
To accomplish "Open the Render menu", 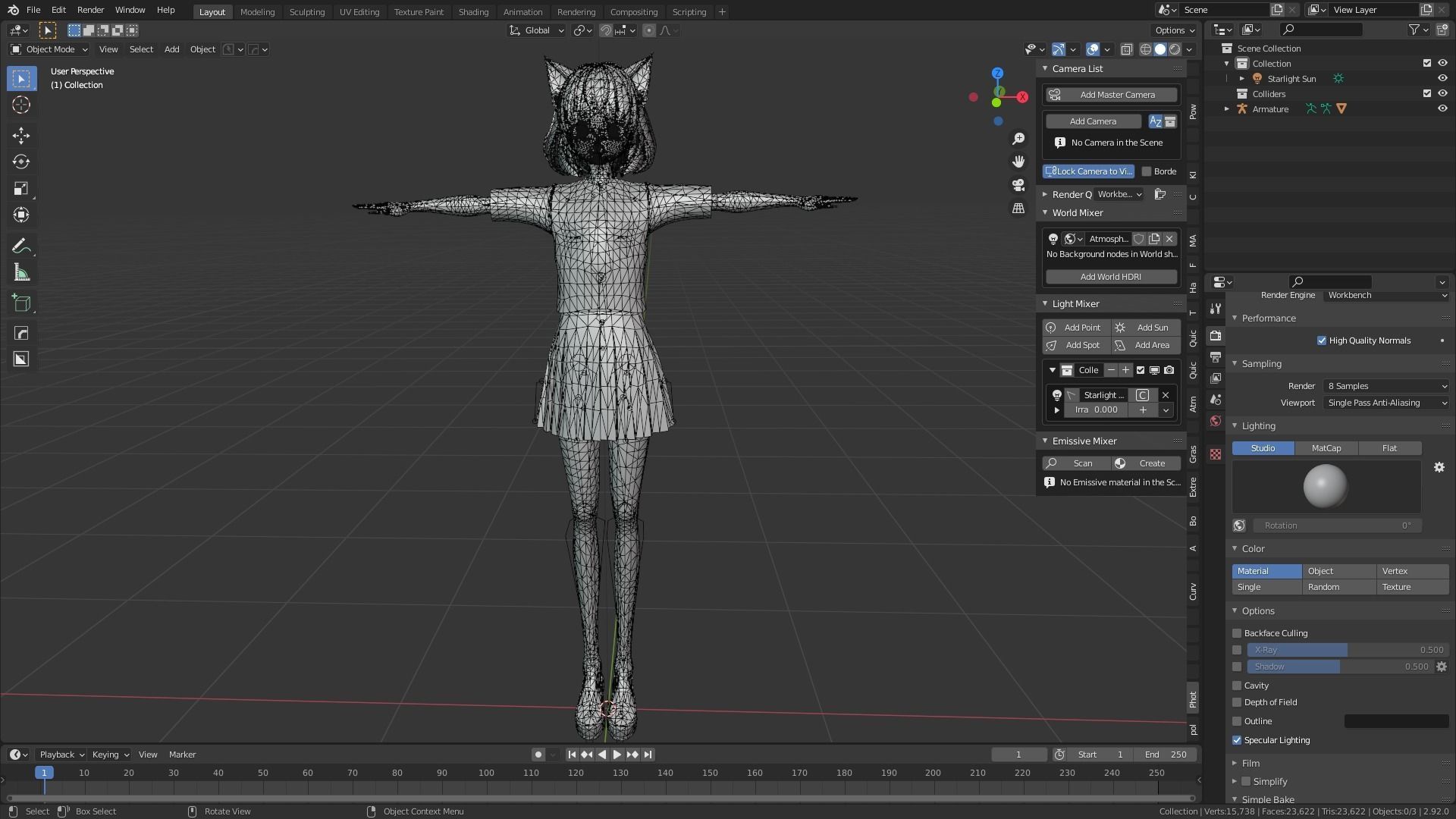I will click(x=90, y=10).
